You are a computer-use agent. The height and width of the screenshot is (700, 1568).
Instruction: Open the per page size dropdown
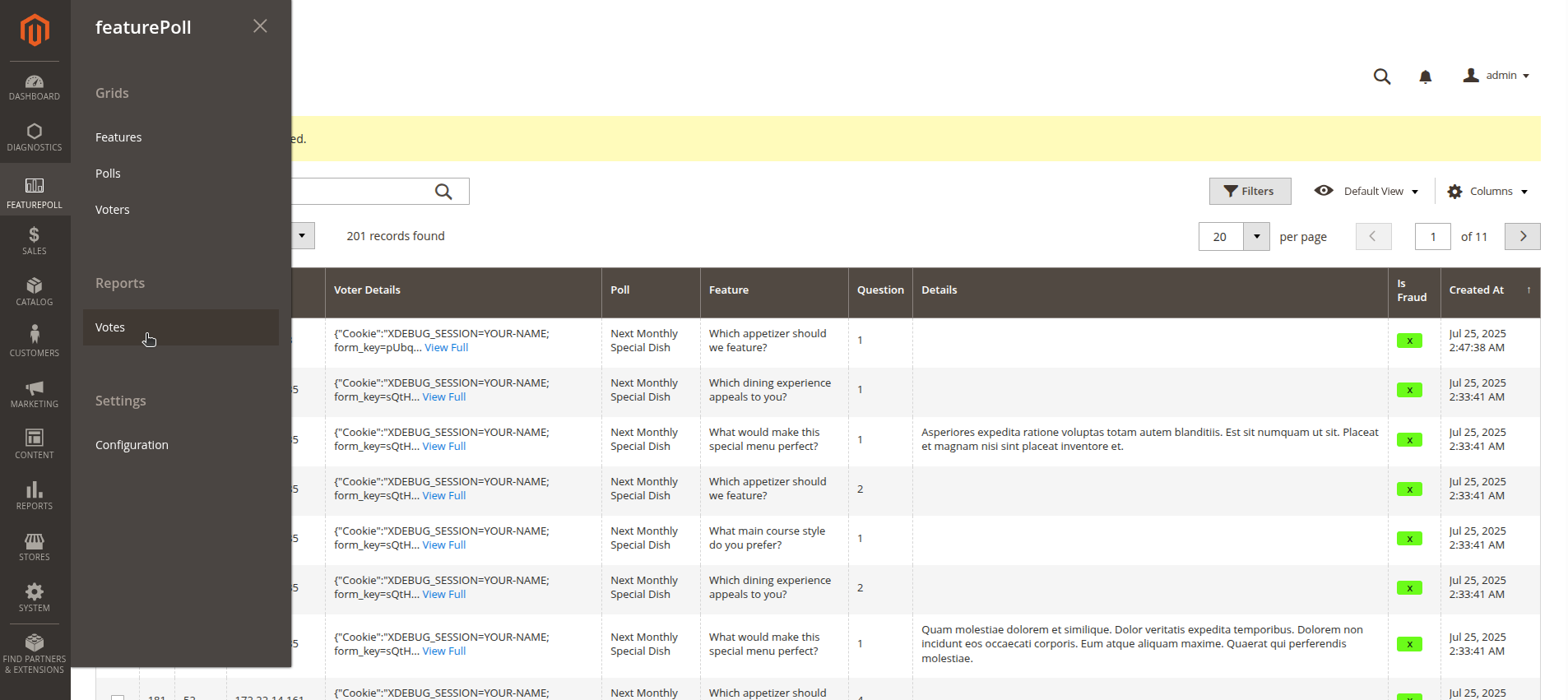(1256, 237)
